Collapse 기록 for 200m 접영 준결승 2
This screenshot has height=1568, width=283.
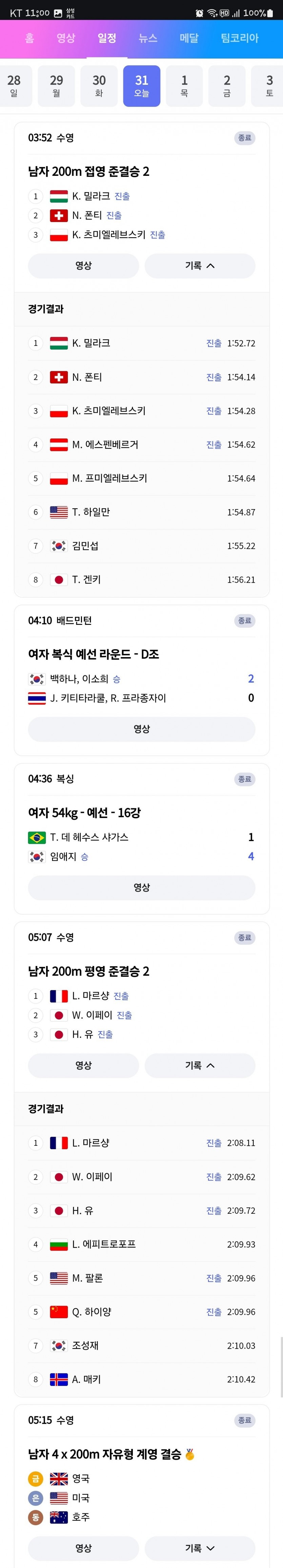[x=200, y=265]
